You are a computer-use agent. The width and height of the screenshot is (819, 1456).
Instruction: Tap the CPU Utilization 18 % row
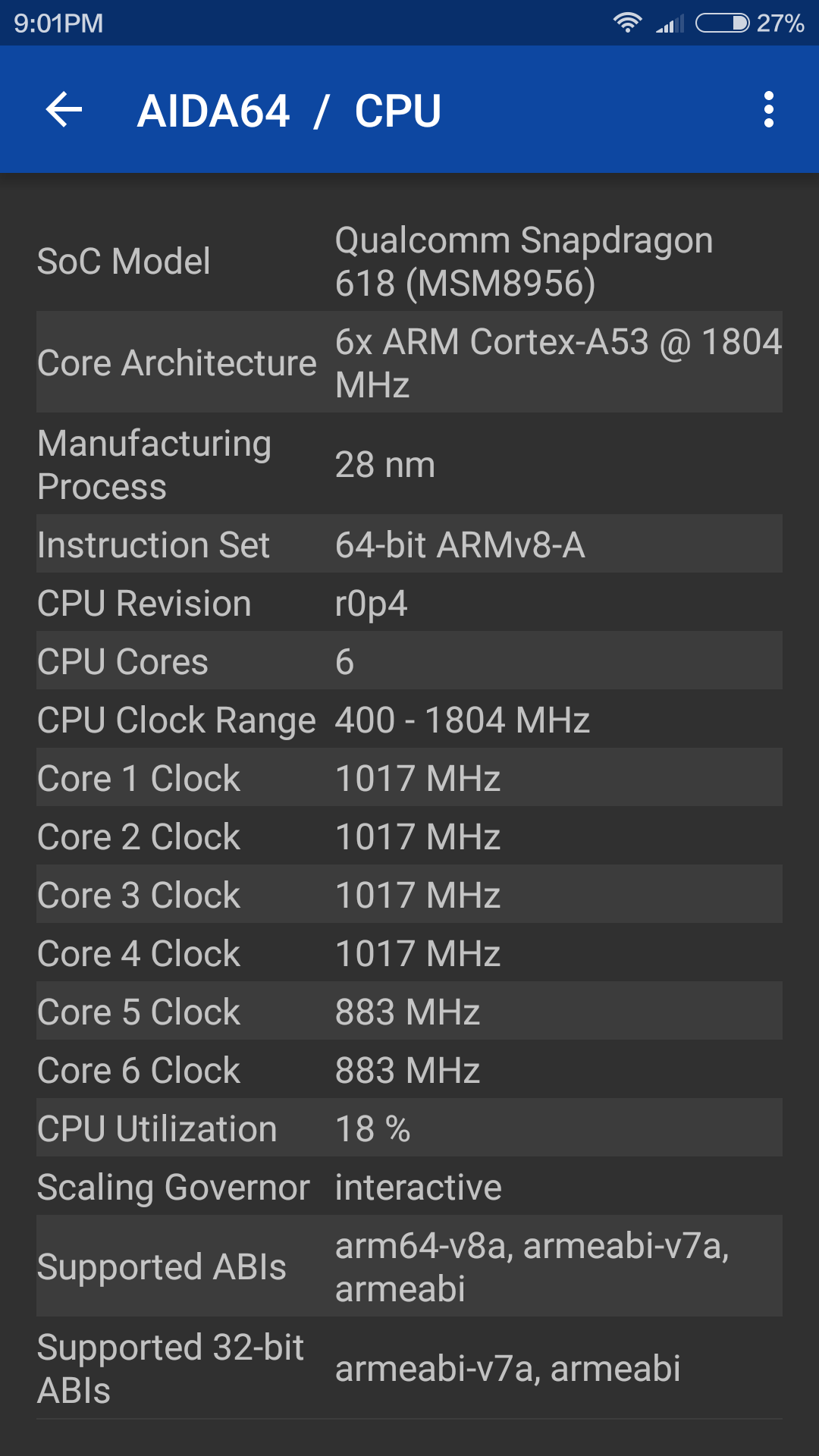coord(409,1128)
